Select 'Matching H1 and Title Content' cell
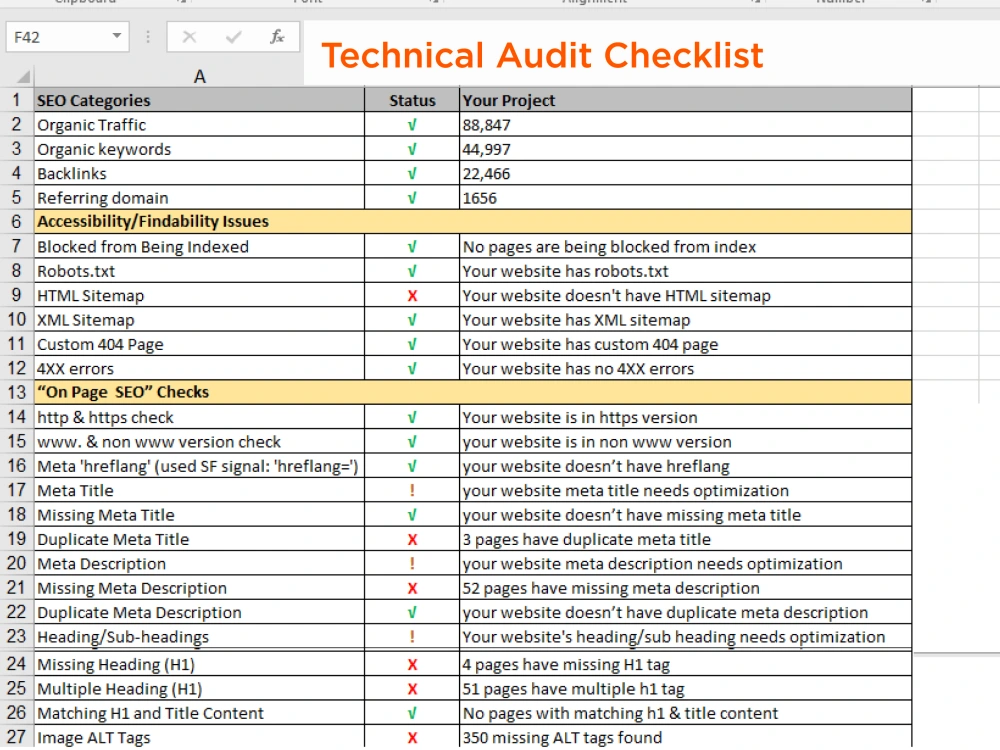Screen dimensions: 1000x750 [x=200, y=713]
